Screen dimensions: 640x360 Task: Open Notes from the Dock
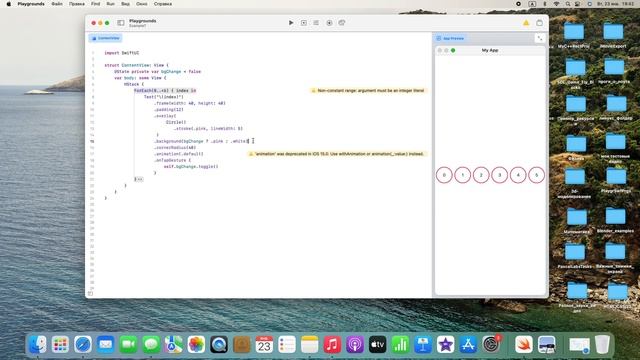309,345
